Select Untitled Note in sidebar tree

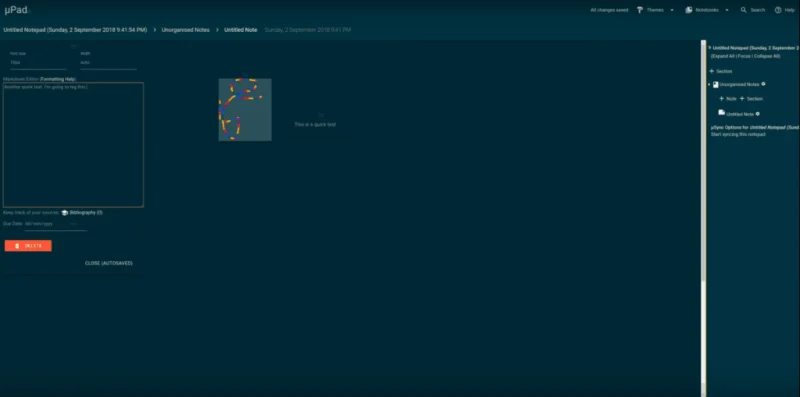(740, 114)
